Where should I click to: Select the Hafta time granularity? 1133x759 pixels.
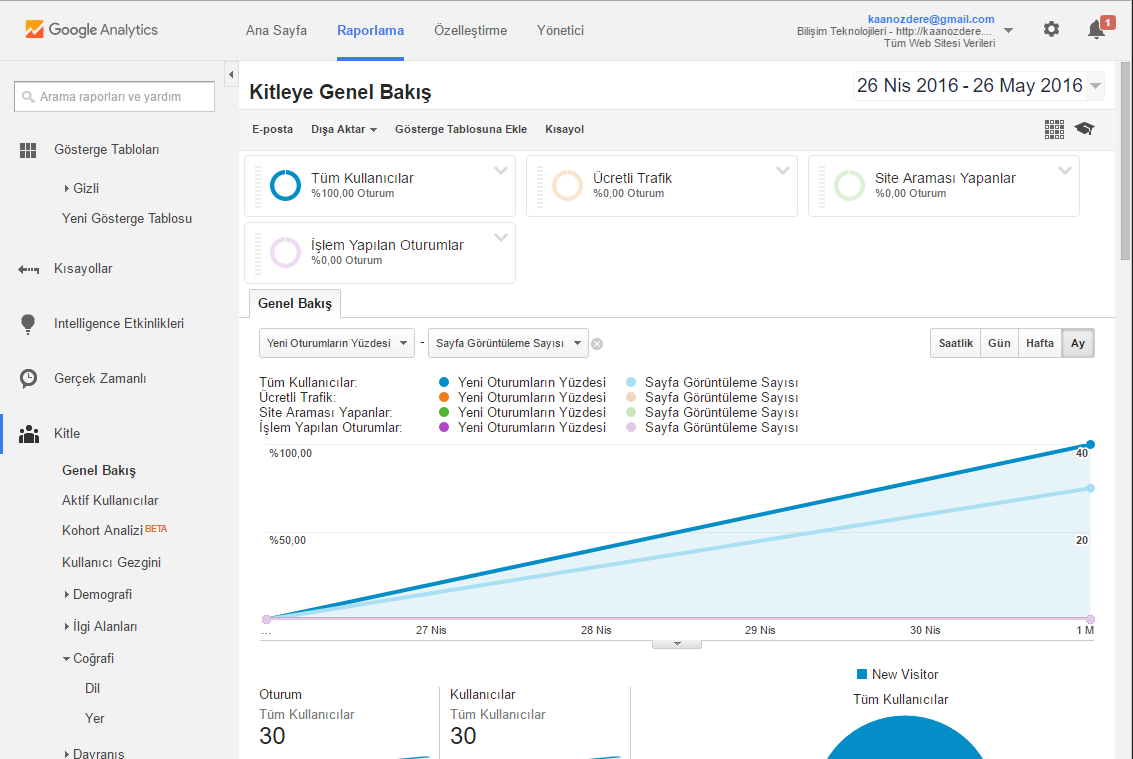(1040, 343)
